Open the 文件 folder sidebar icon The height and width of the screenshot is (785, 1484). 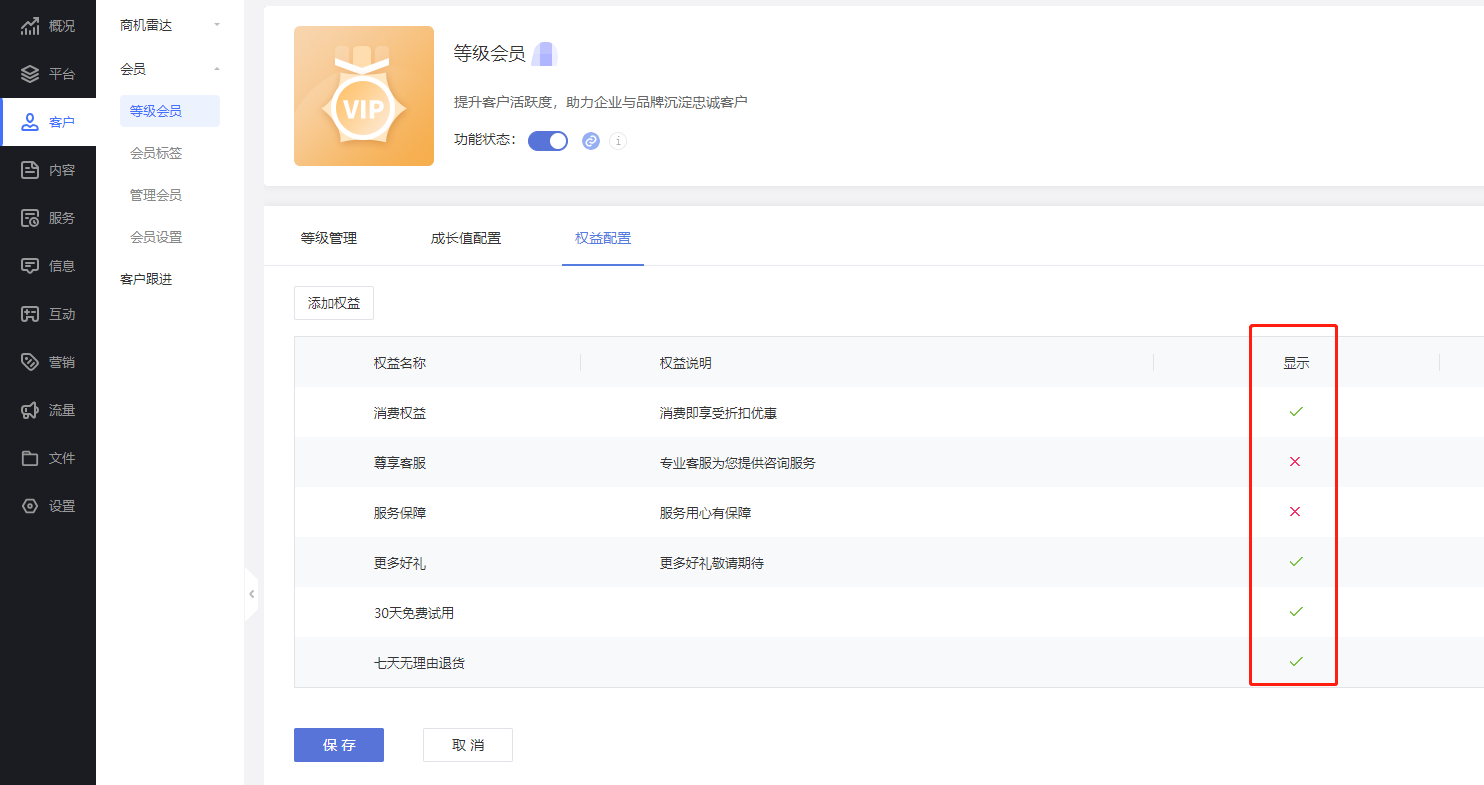click(31, 458)
